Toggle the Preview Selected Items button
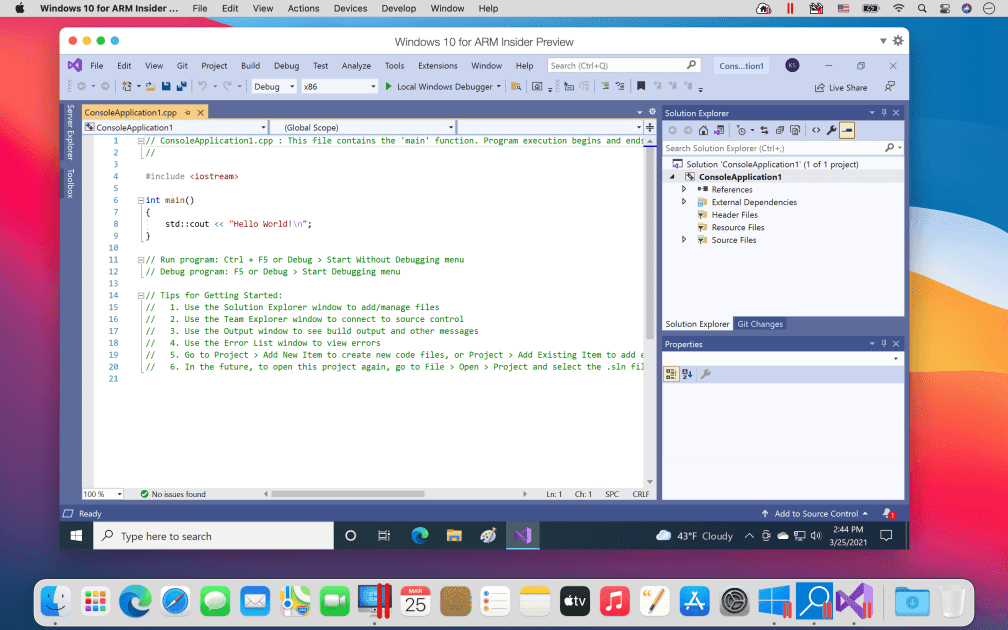This screenshot has height=630, width=1008. pyautogui.click(x=846, y=130)
